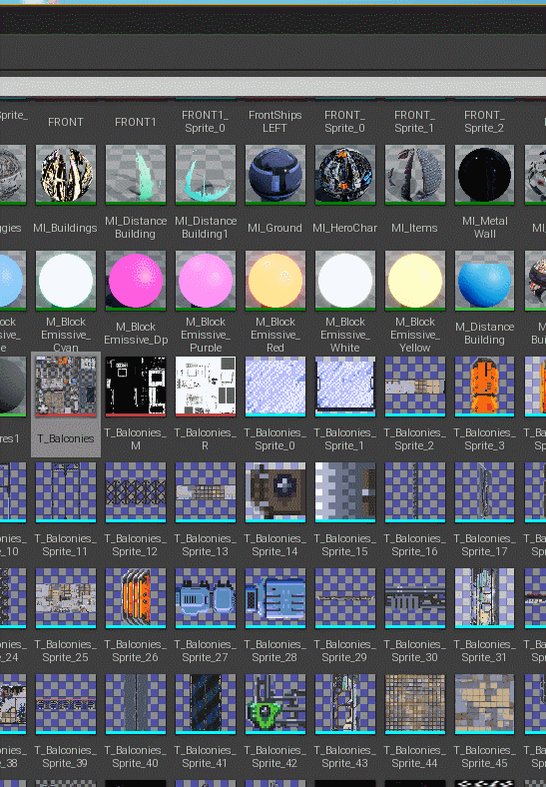The height and width of the screenshot is (787, 546).
Task: Select the T_Balconies_Sprite_30 thumbnail
Action: point(415,598)
